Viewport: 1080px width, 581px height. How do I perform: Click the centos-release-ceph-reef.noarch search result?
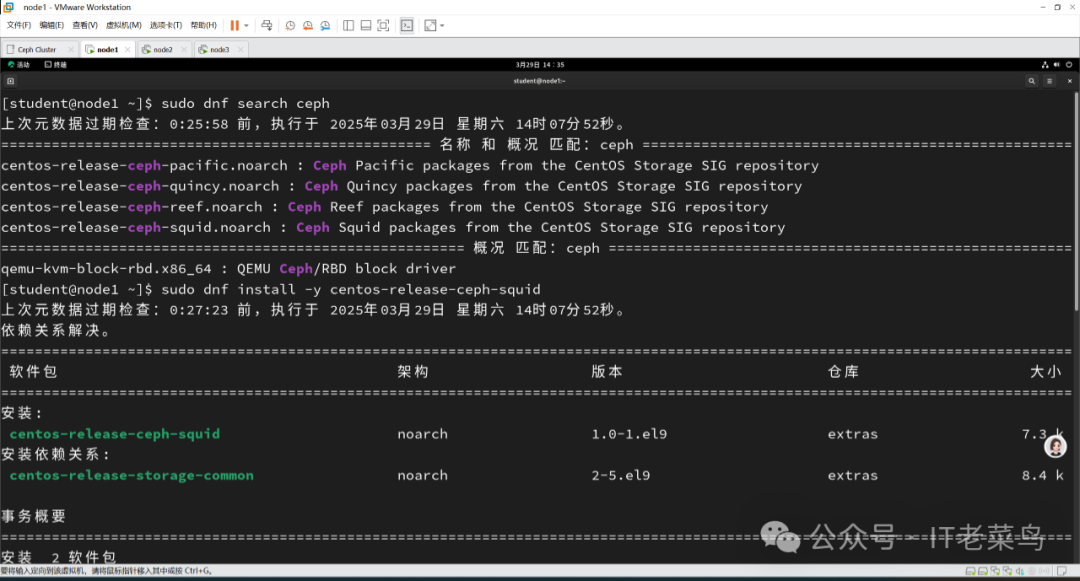tap(132, 207)
